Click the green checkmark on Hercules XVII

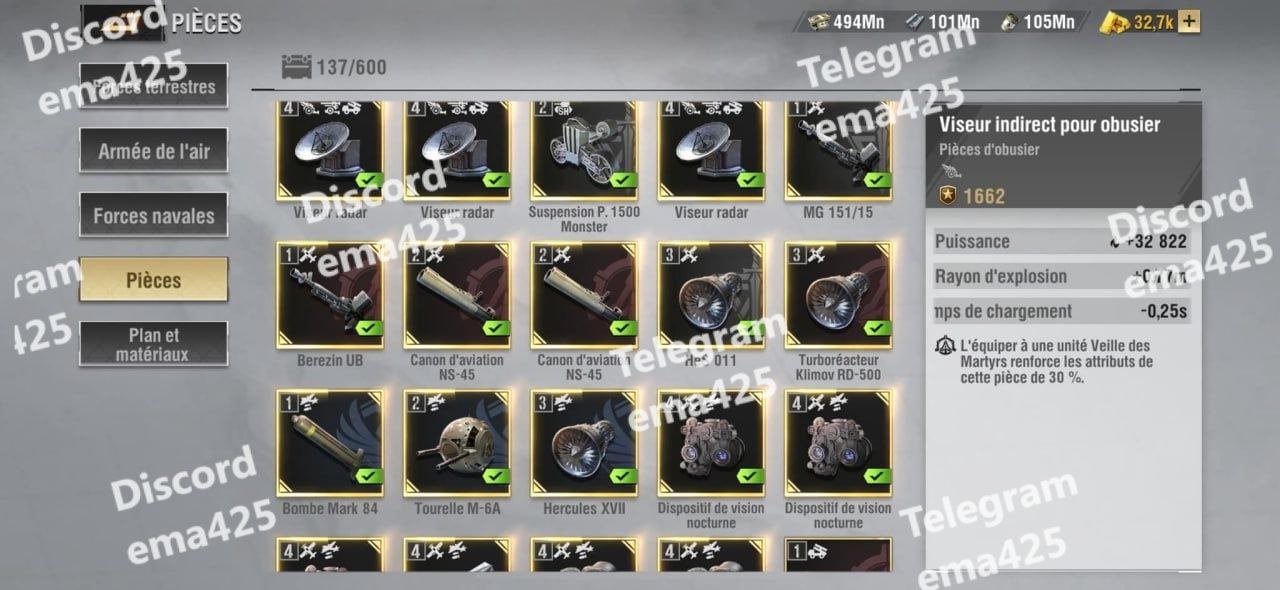(x=623, y=476)
